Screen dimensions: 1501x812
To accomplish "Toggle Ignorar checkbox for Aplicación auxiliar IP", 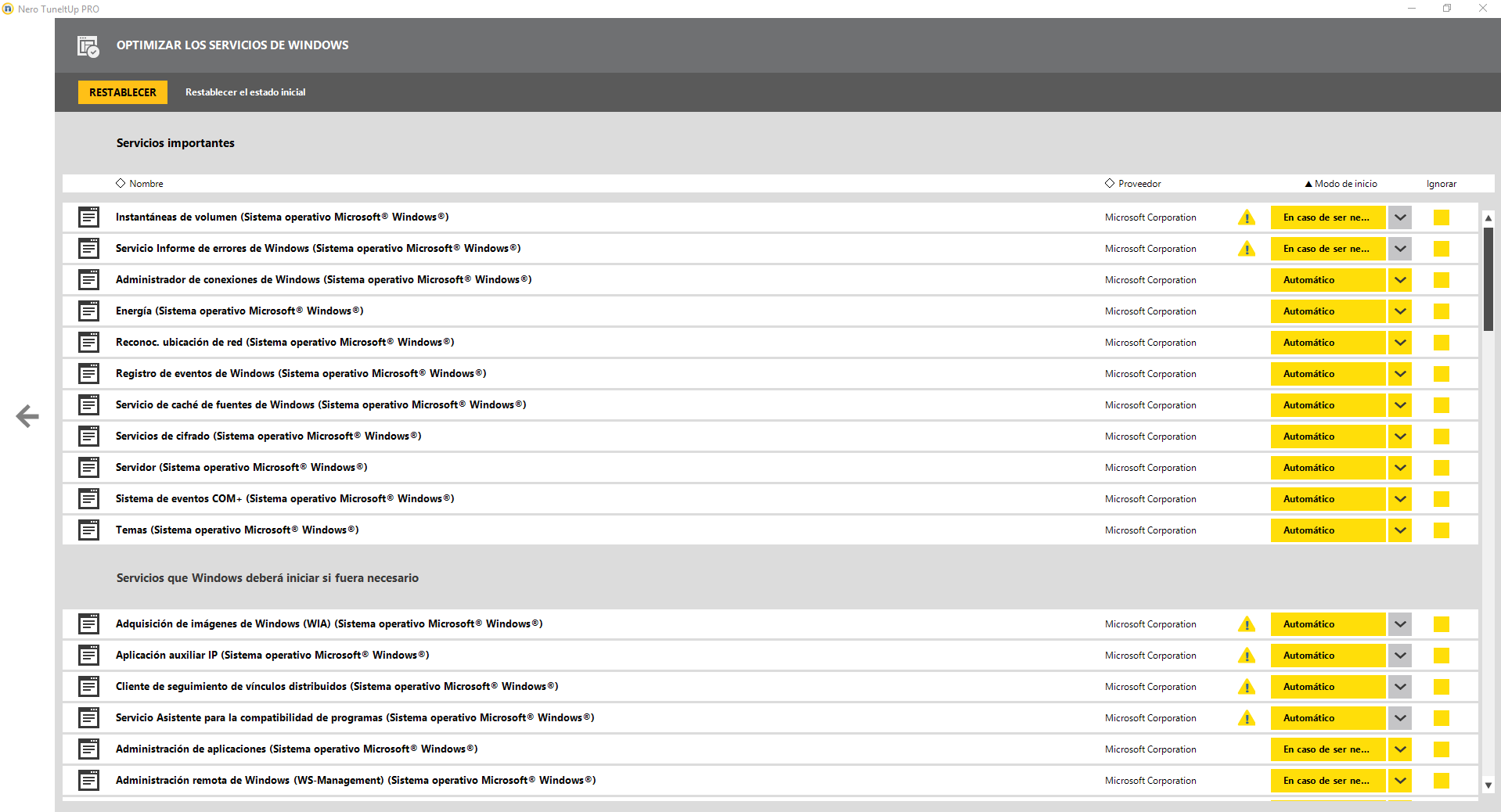I will [1442, 656].
